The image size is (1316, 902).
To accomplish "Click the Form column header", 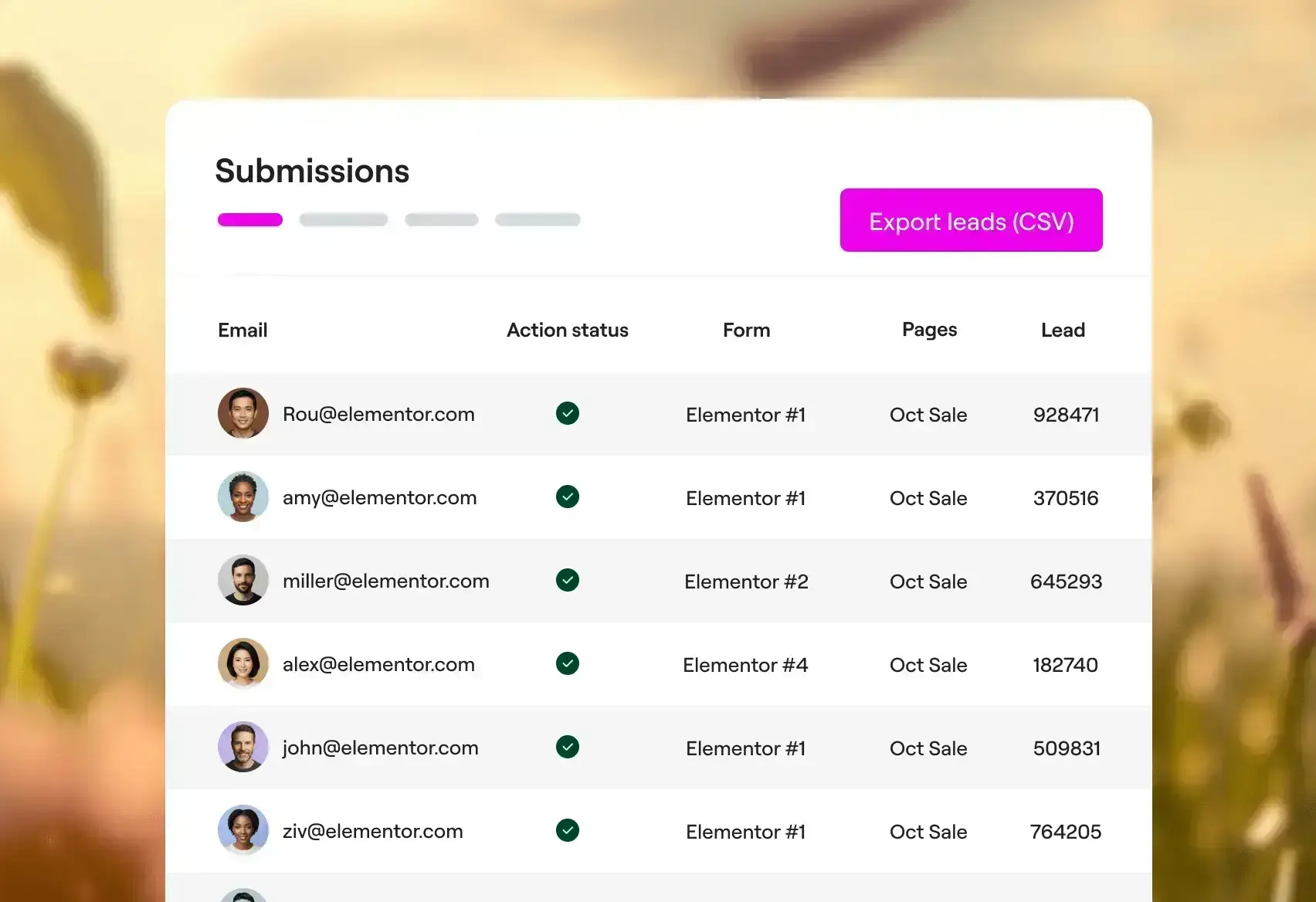I will (x=746, y=331).
